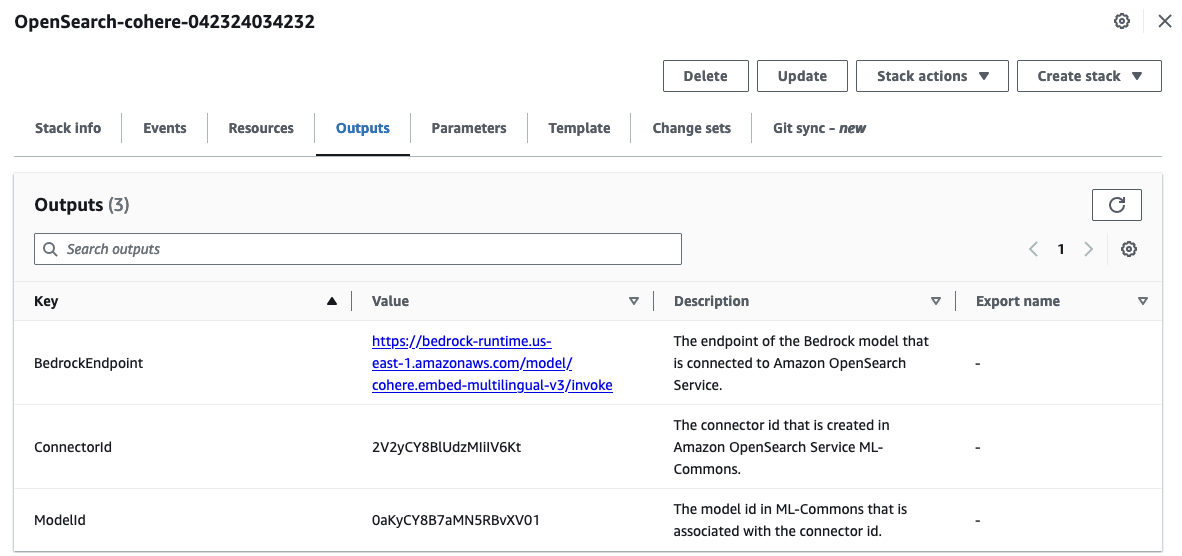Expand the Stack actions dropdown

(932, 76)
